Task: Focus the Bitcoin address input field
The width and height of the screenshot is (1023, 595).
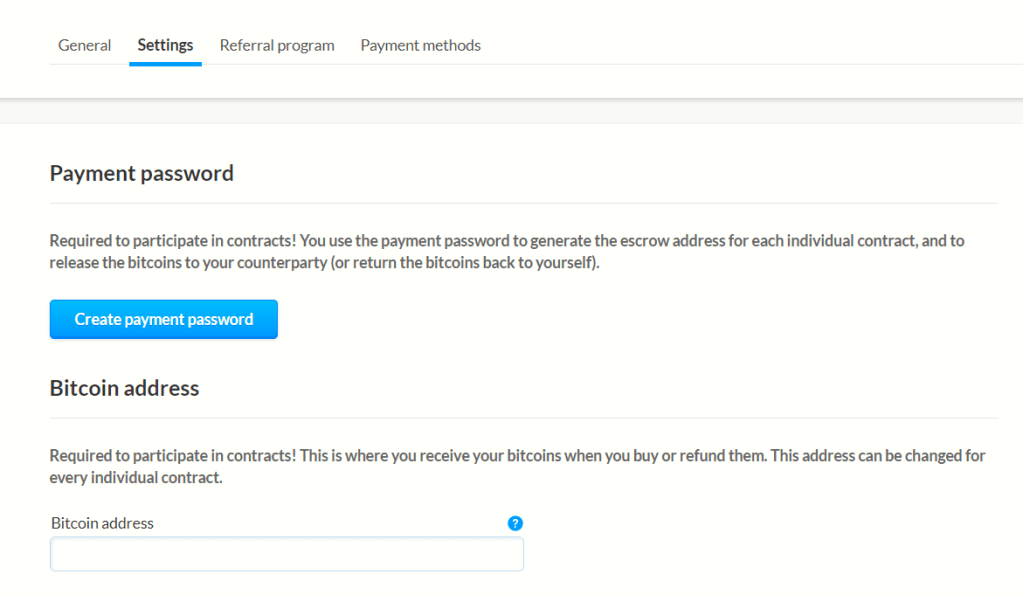Action: (287, 554)
